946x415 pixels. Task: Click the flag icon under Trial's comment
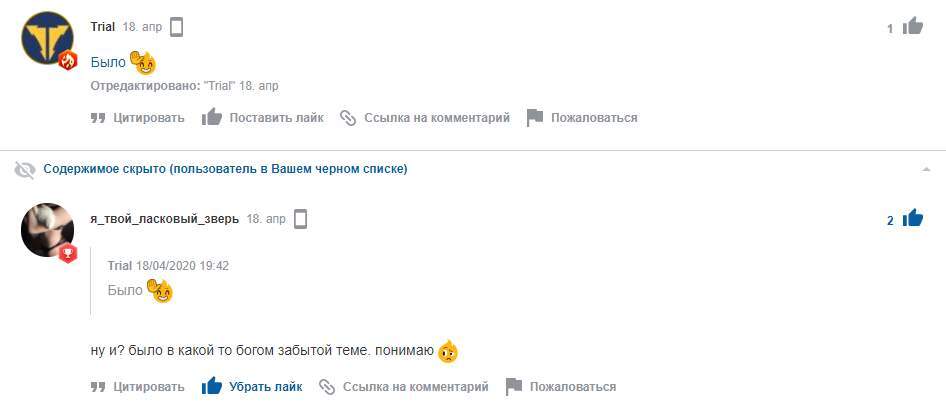point(535,118)
